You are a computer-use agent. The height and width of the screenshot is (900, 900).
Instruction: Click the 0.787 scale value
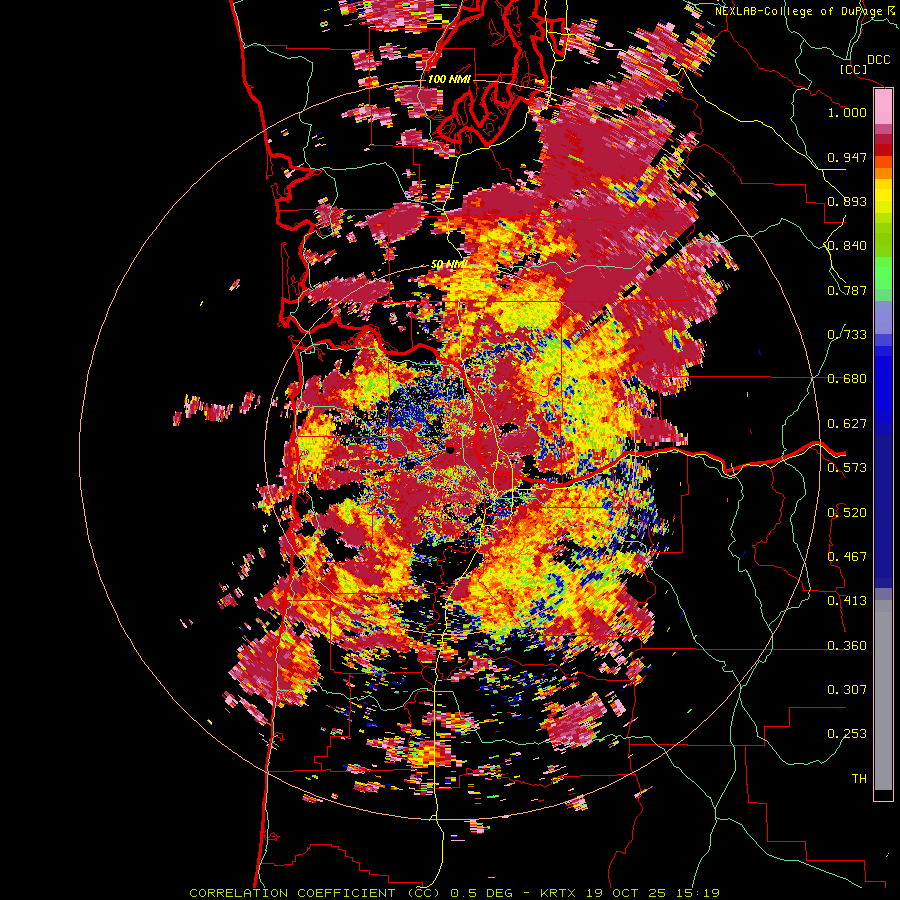click(x=847, y=290)
